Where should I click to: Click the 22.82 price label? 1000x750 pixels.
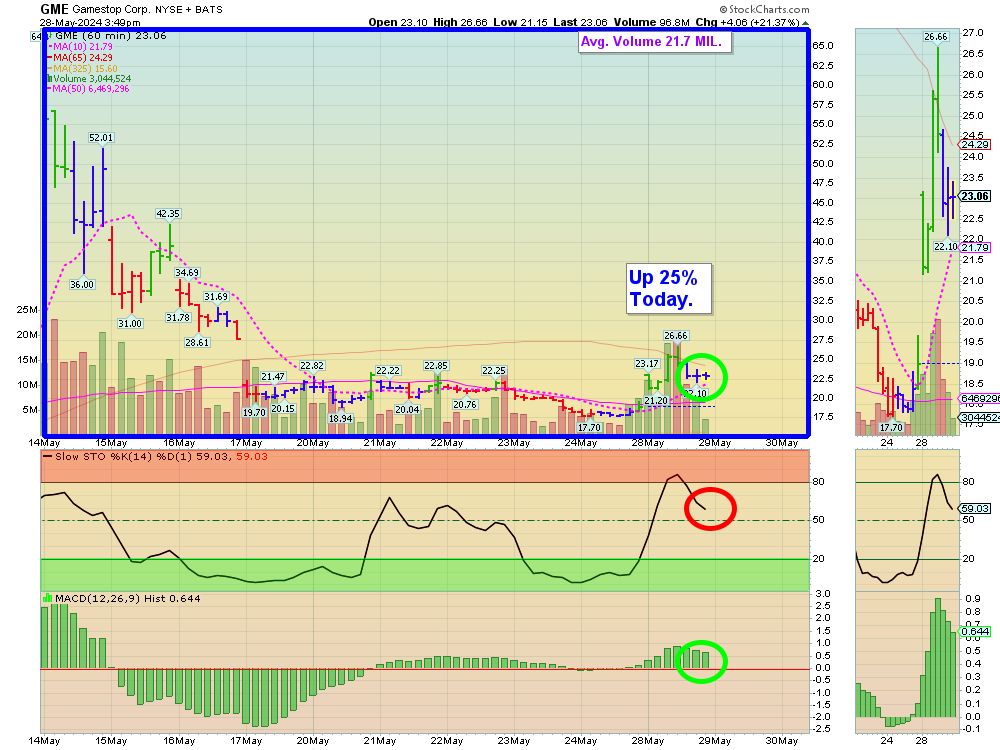[312, 365]
